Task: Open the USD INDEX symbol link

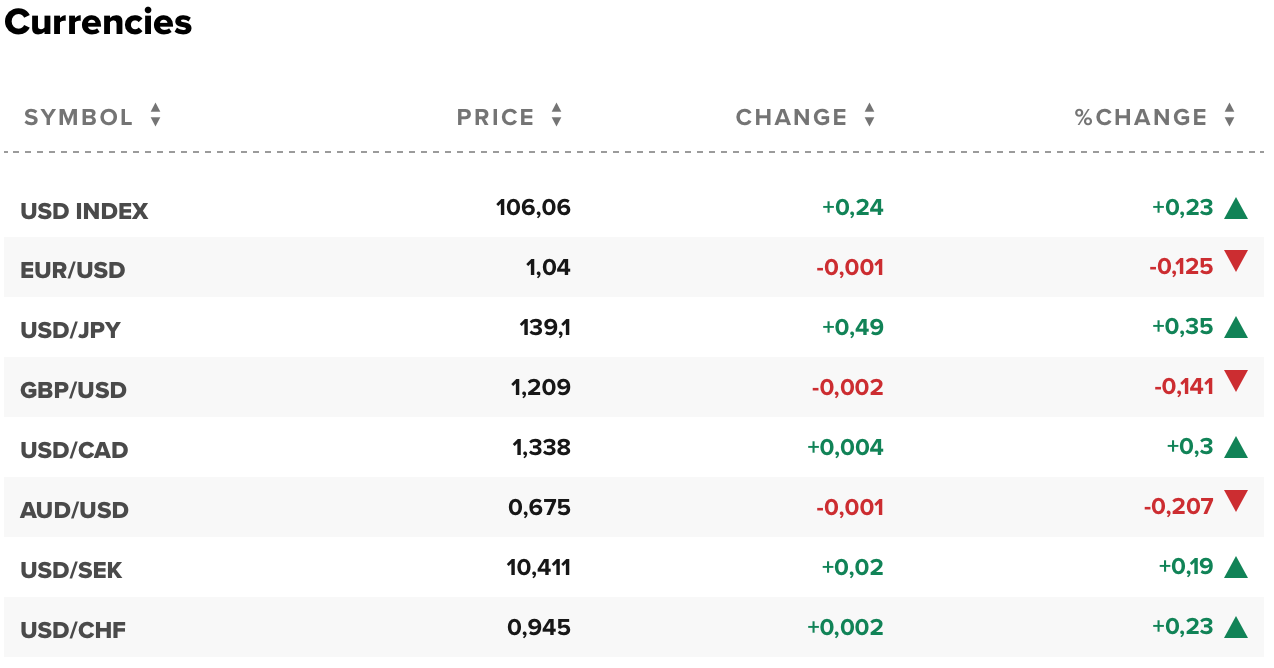Action: [x=84, y=211]
